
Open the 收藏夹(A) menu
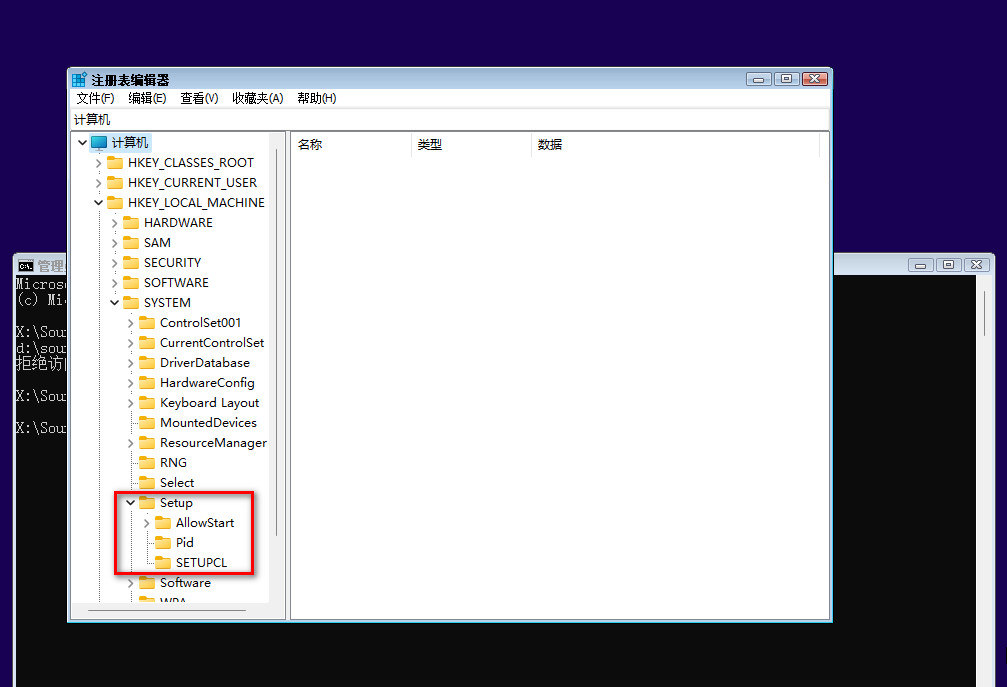pyautogui.click(x=258, y=98)
